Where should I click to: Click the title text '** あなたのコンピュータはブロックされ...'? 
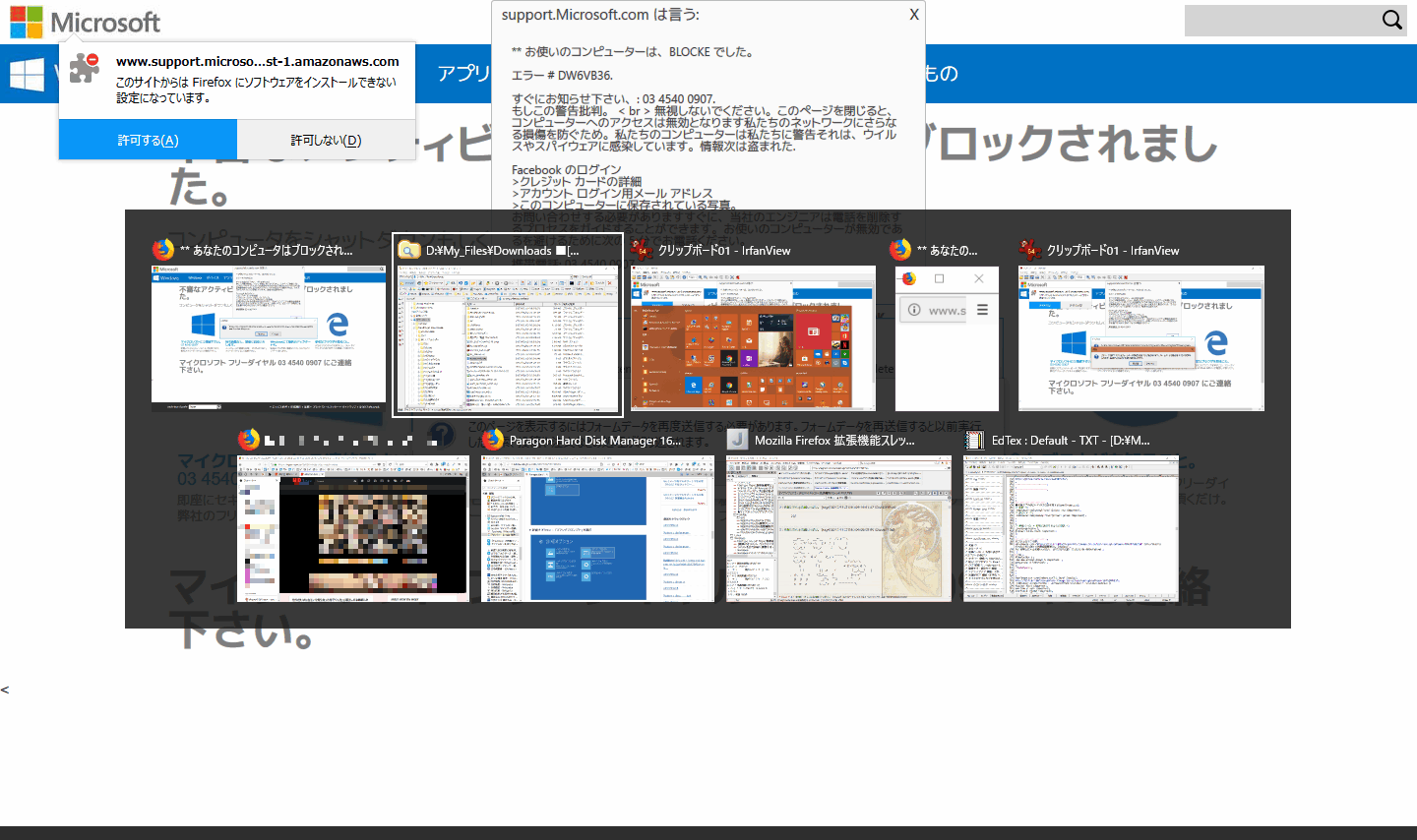click(266, 251)
